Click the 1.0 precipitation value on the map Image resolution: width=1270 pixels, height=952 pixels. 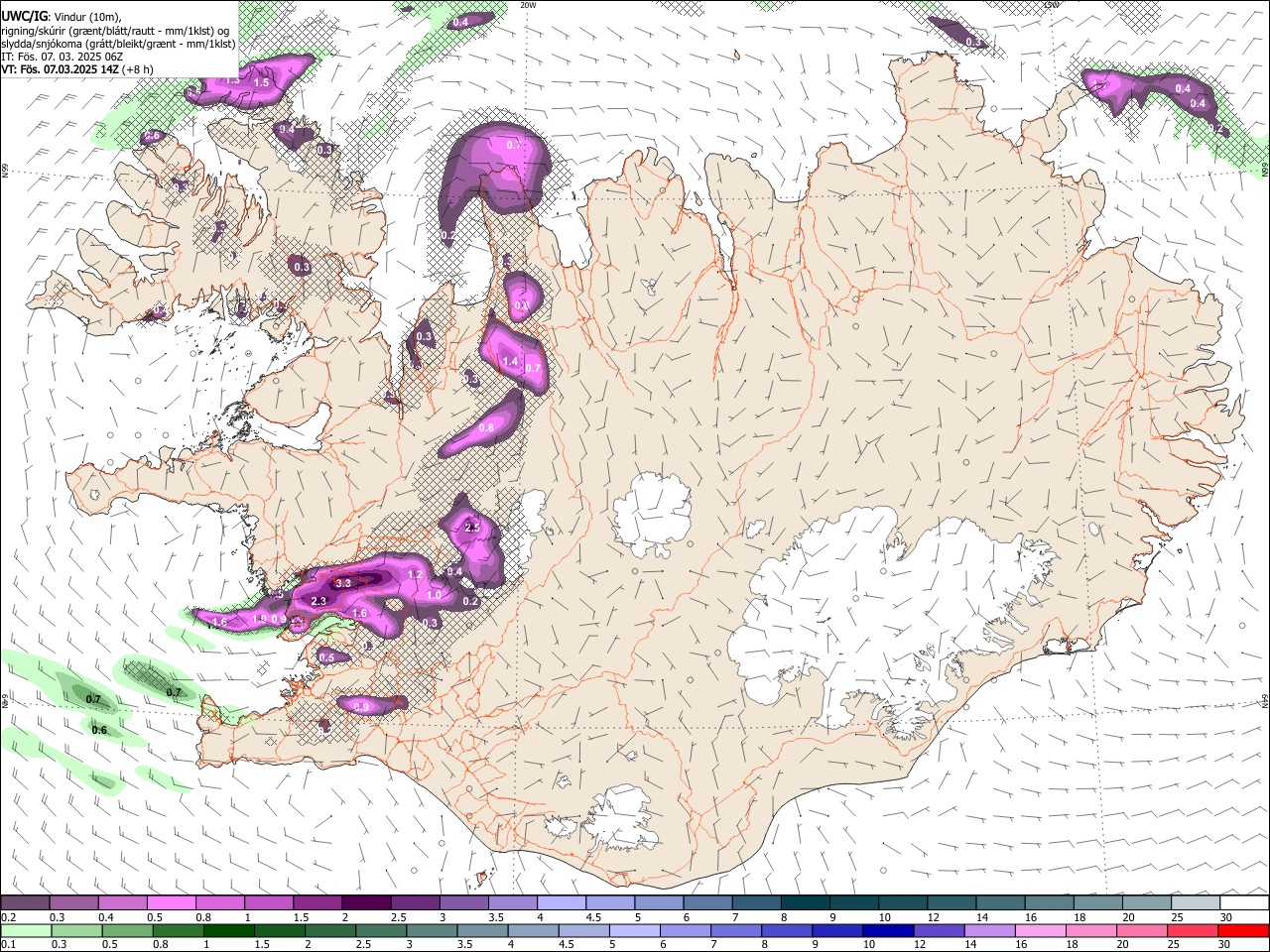434,595
